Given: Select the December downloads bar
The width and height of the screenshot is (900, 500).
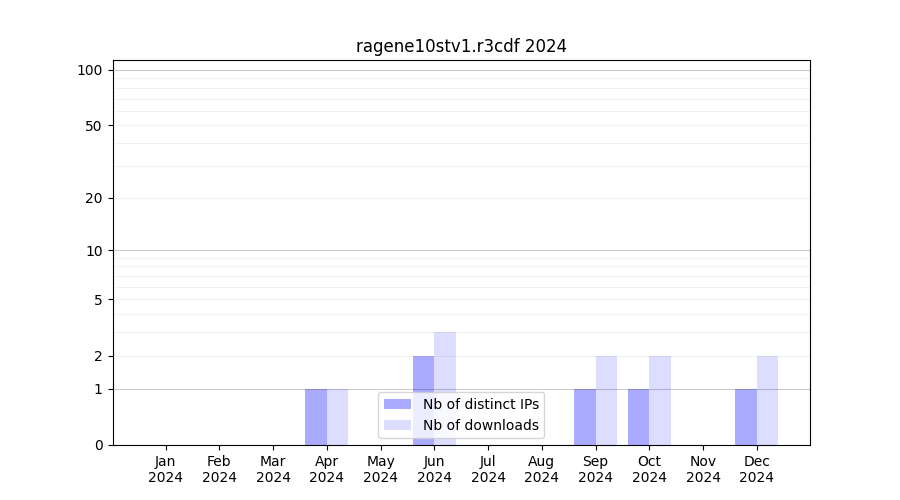Looking at the screenshot, I should click(x=767, y=400).
